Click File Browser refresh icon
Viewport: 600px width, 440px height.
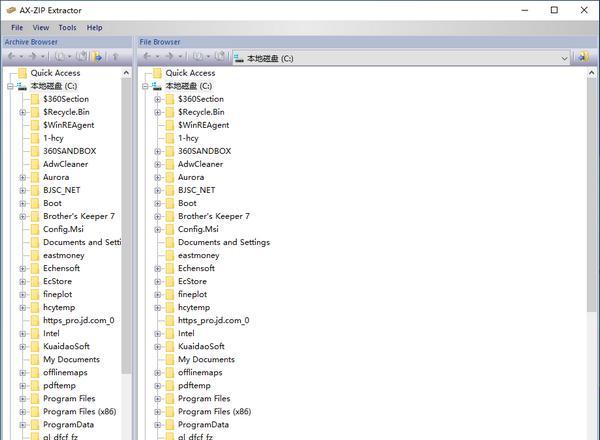(x=220, y=57)
